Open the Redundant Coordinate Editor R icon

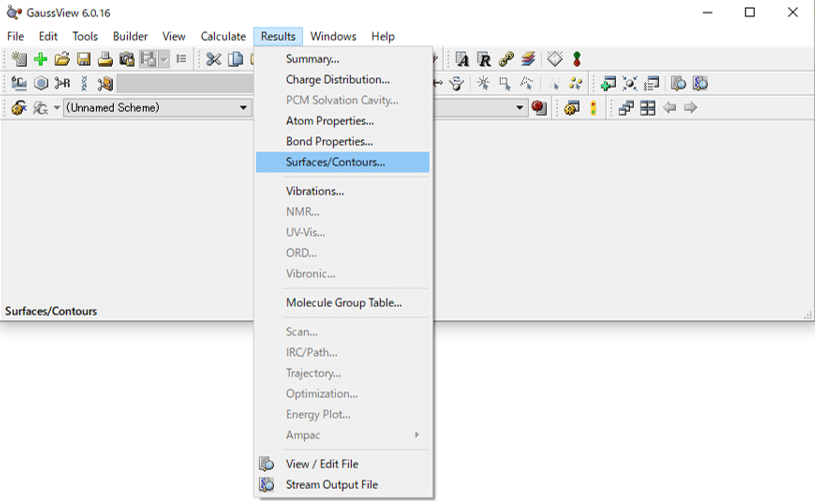point(484,59)
